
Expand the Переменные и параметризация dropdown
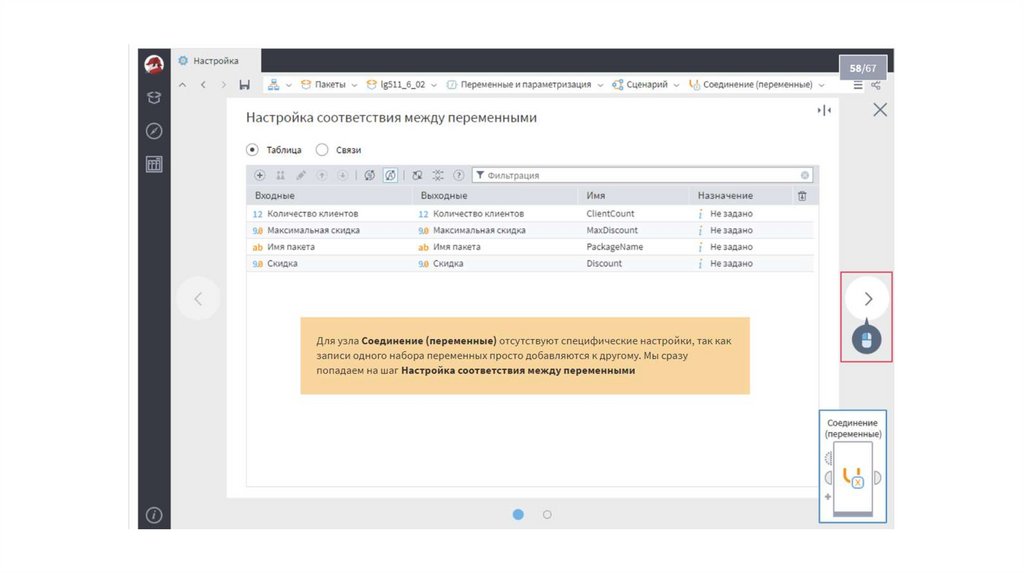click(x=601, y=85)
